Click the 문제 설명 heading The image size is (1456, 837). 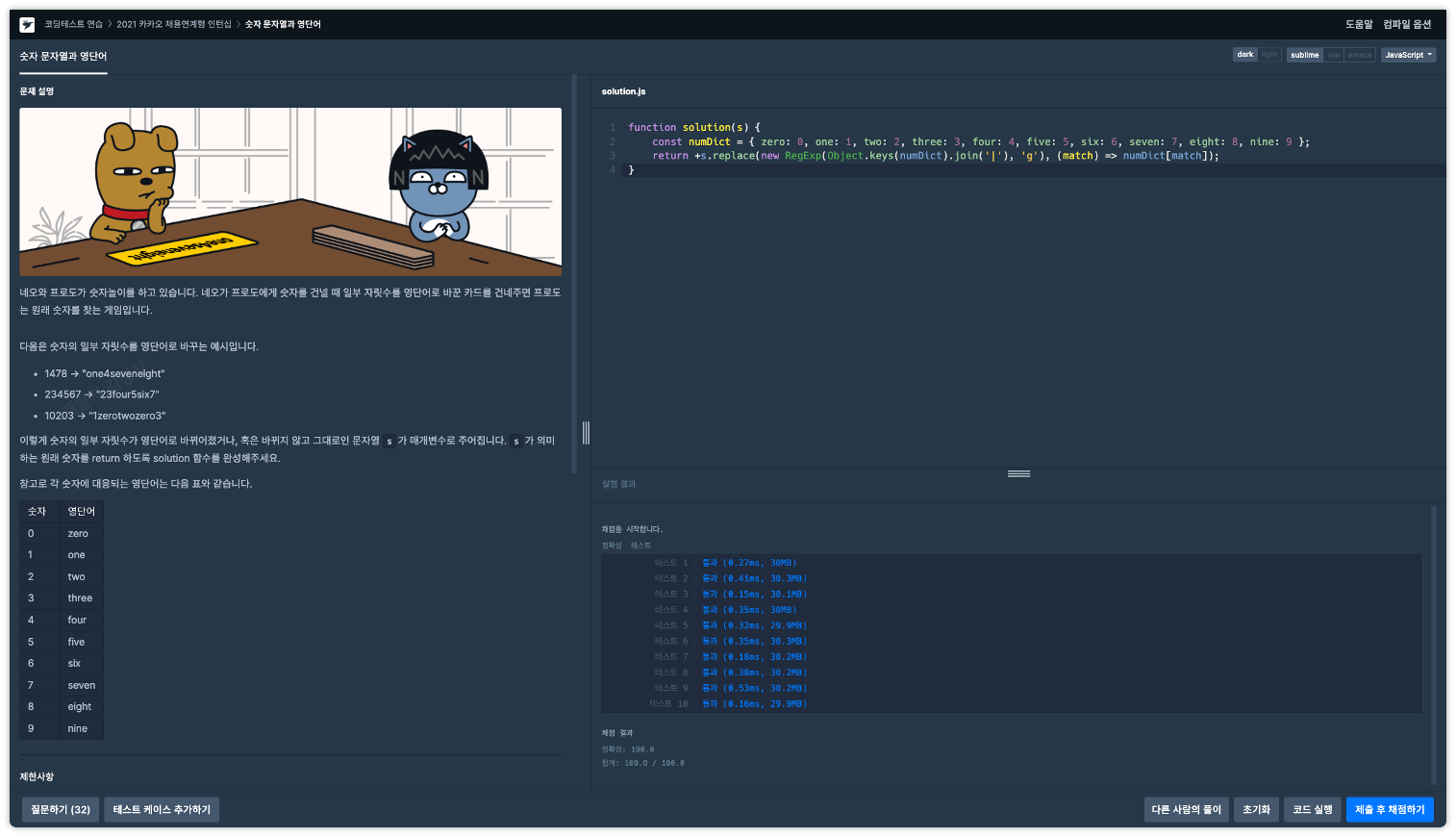(x=37, y=91)
